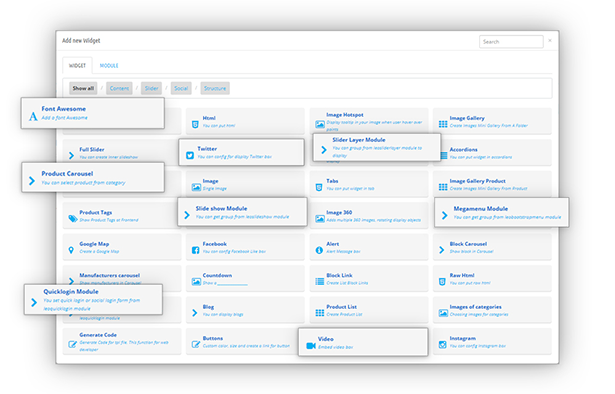Click the Quicklogin Module title text

[71, 292]
